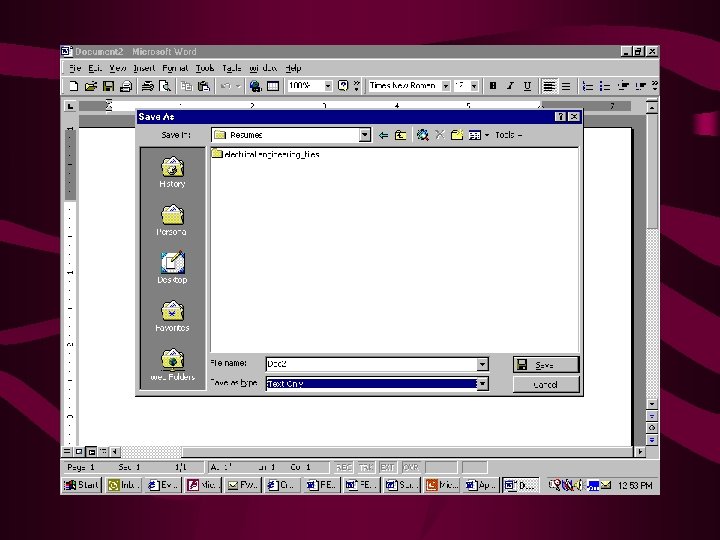The width and height of the screenshot is (720, 540).
Task: Toggle Underline formatting button
Action: click(x=527, y=86)
